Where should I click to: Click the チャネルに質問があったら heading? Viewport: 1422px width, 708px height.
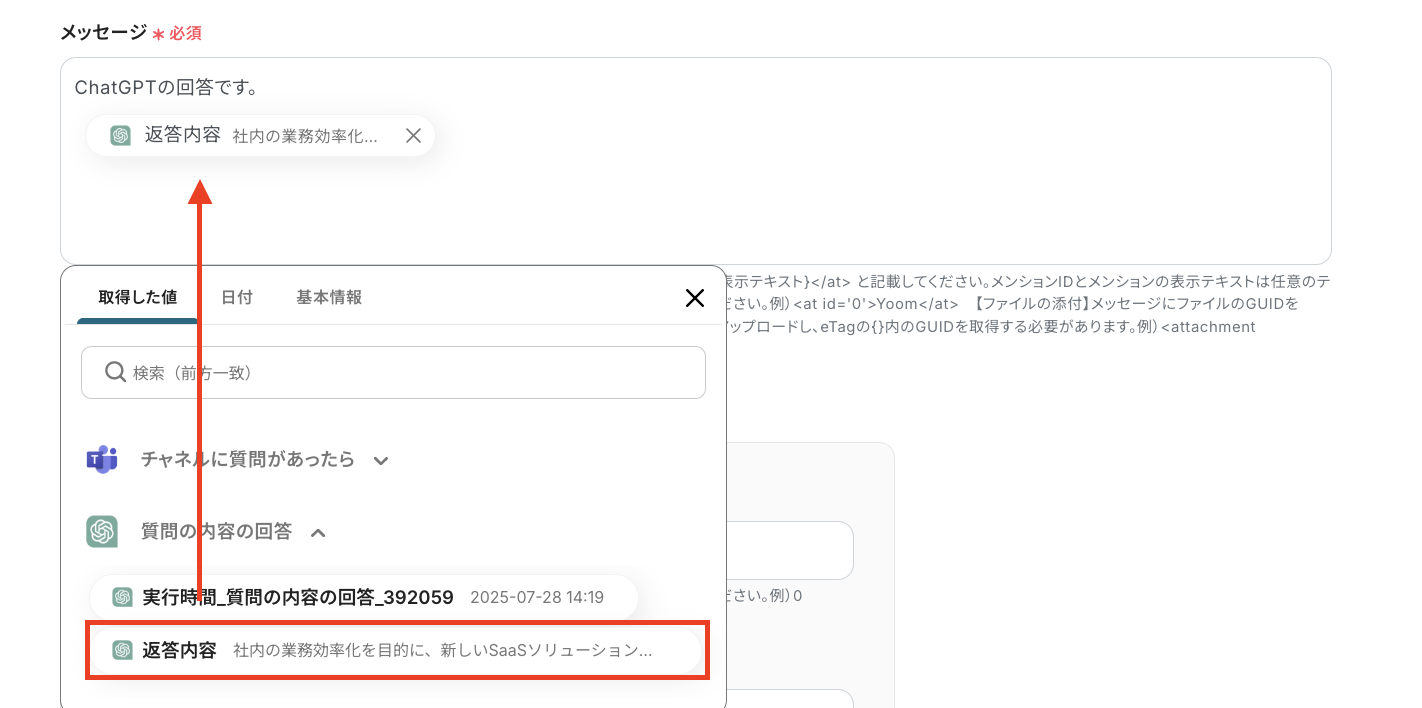pos(248,460)
